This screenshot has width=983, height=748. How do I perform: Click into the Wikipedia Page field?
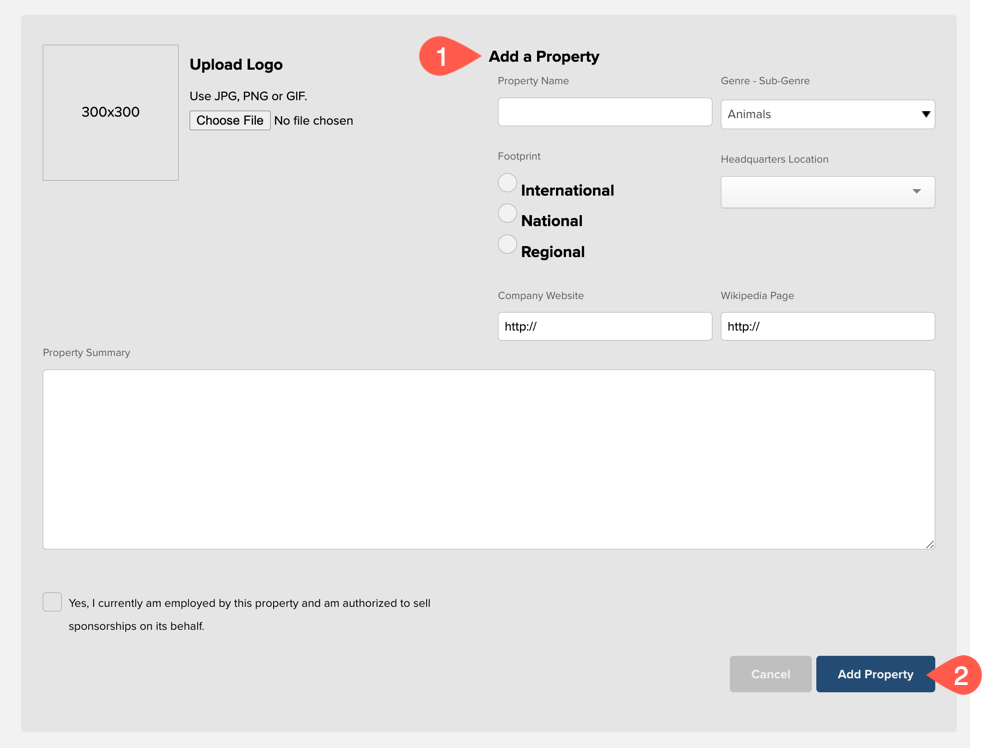coord(827,326)
